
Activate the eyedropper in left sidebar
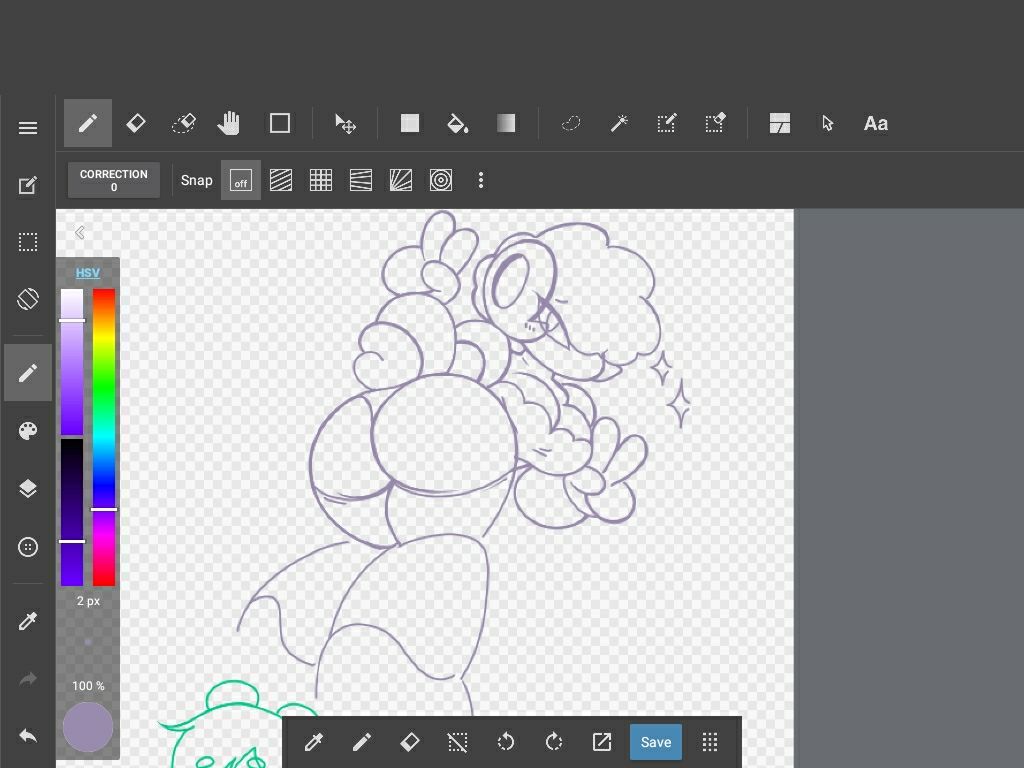pos(27,621)
